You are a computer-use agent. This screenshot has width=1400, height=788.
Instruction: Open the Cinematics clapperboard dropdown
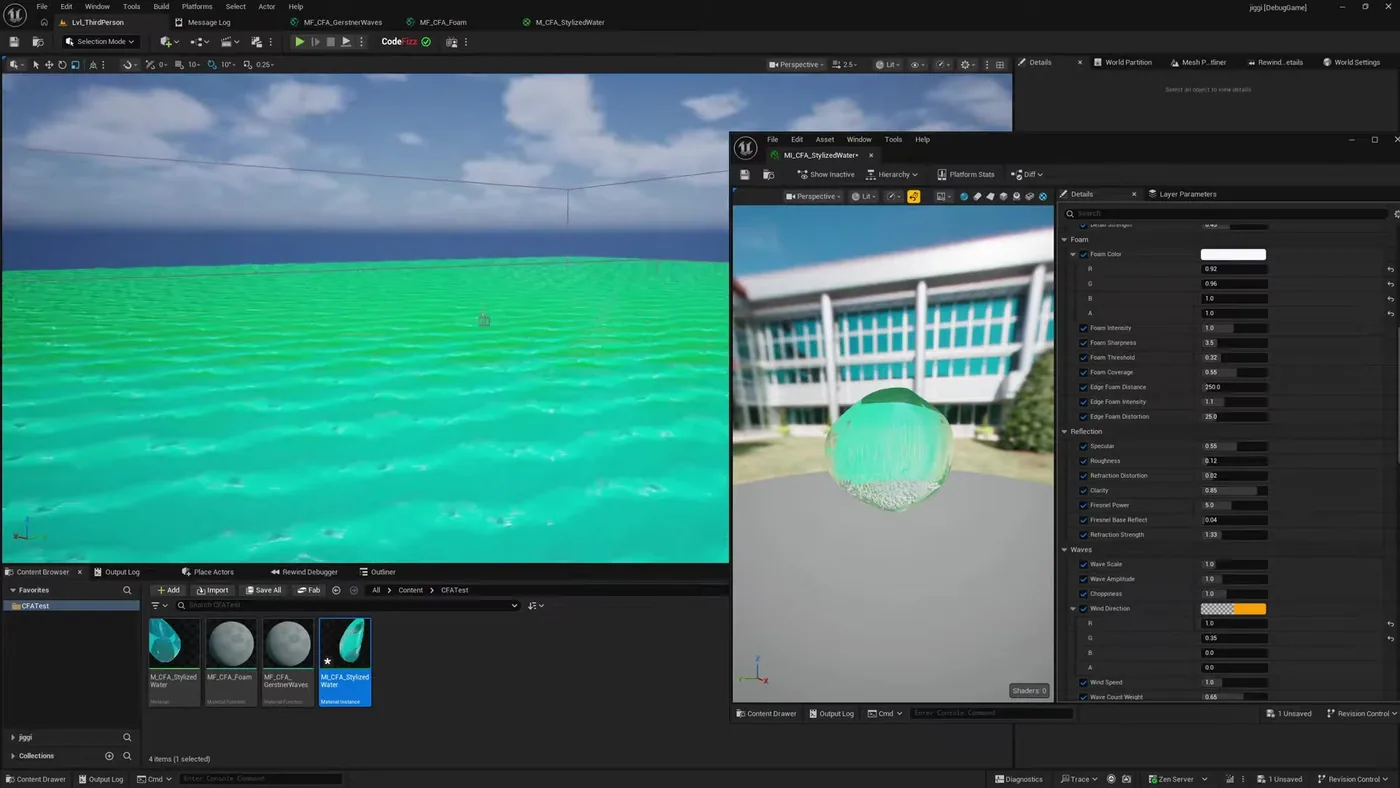229,42
